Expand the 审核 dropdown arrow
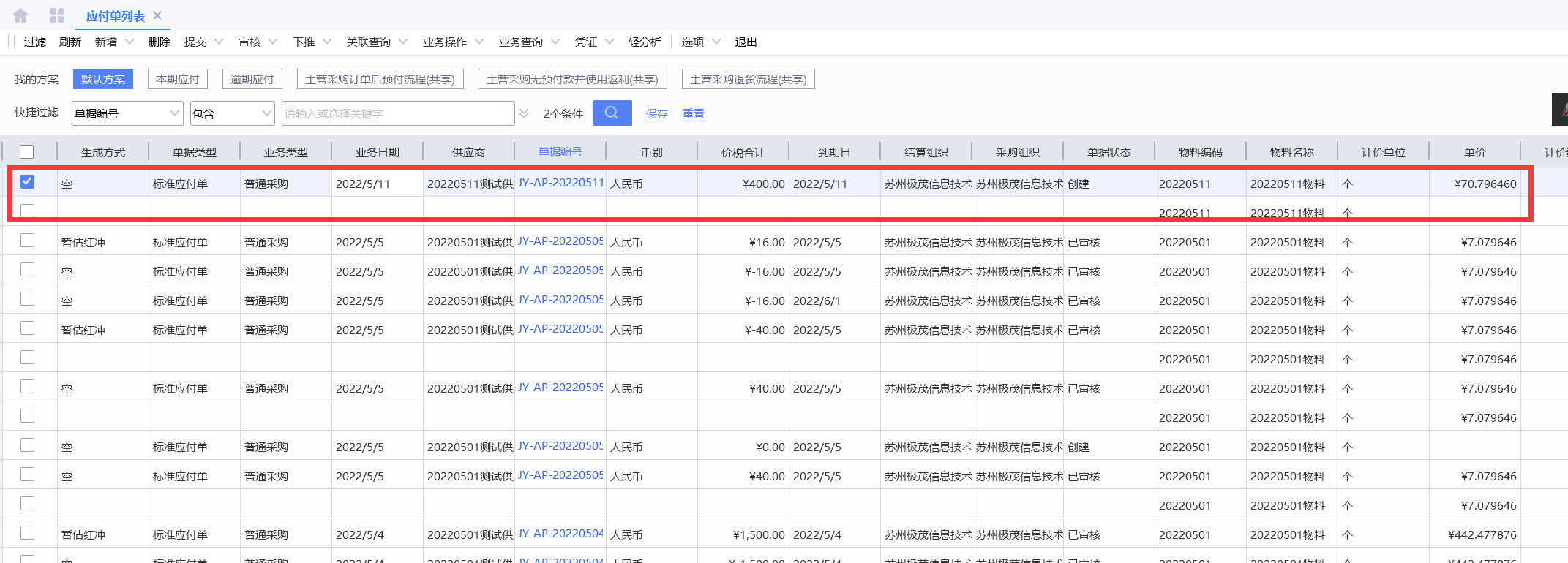 pyautogui.click(x=273, y=42)
